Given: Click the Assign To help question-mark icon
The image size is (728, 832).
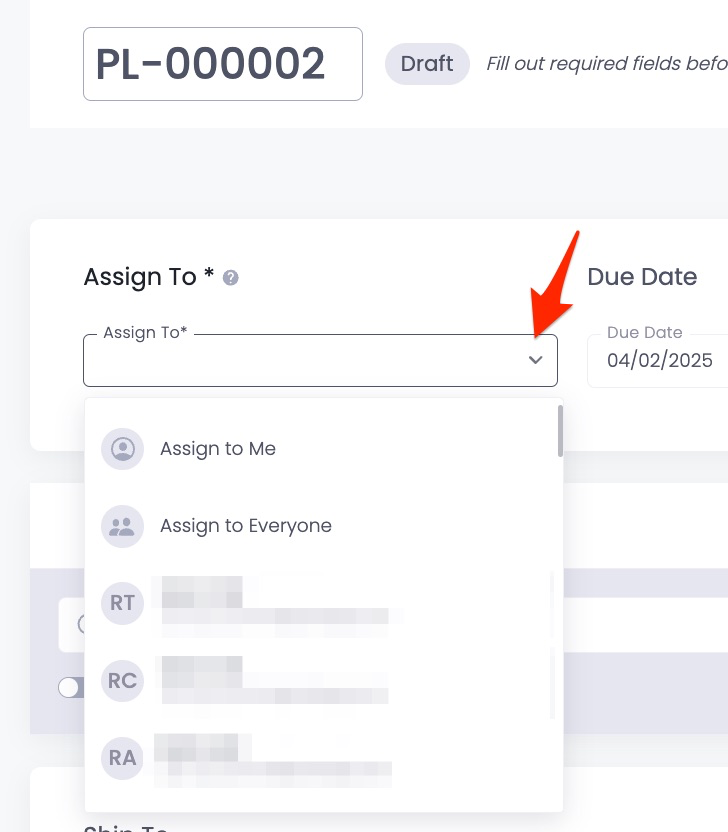Looking at the screenshot, I should pos(231,278).
